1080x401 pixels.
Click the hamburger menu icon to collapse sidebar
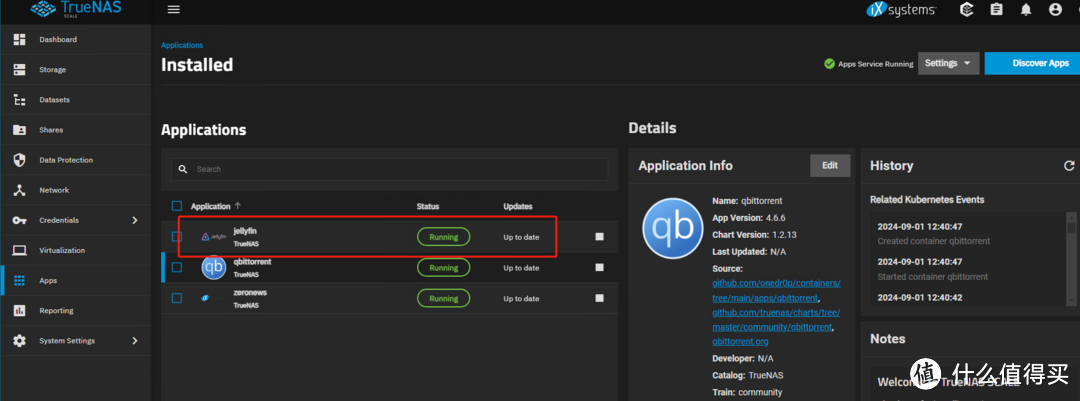[174, 10]
